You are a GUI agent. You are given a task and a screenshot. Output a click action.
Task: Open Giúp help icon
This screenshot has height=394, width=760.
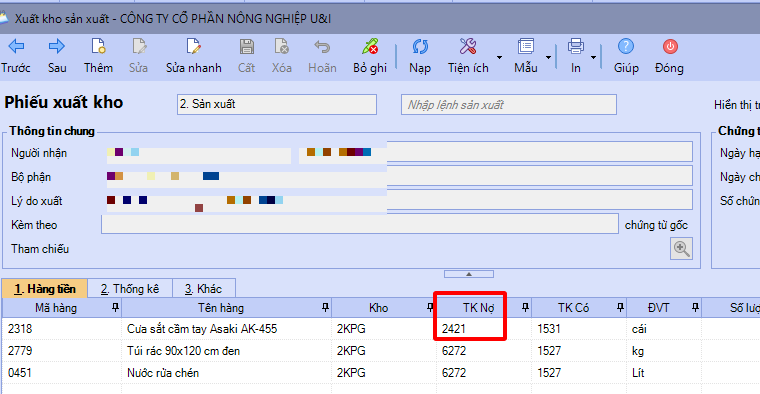tap(626, 47)
